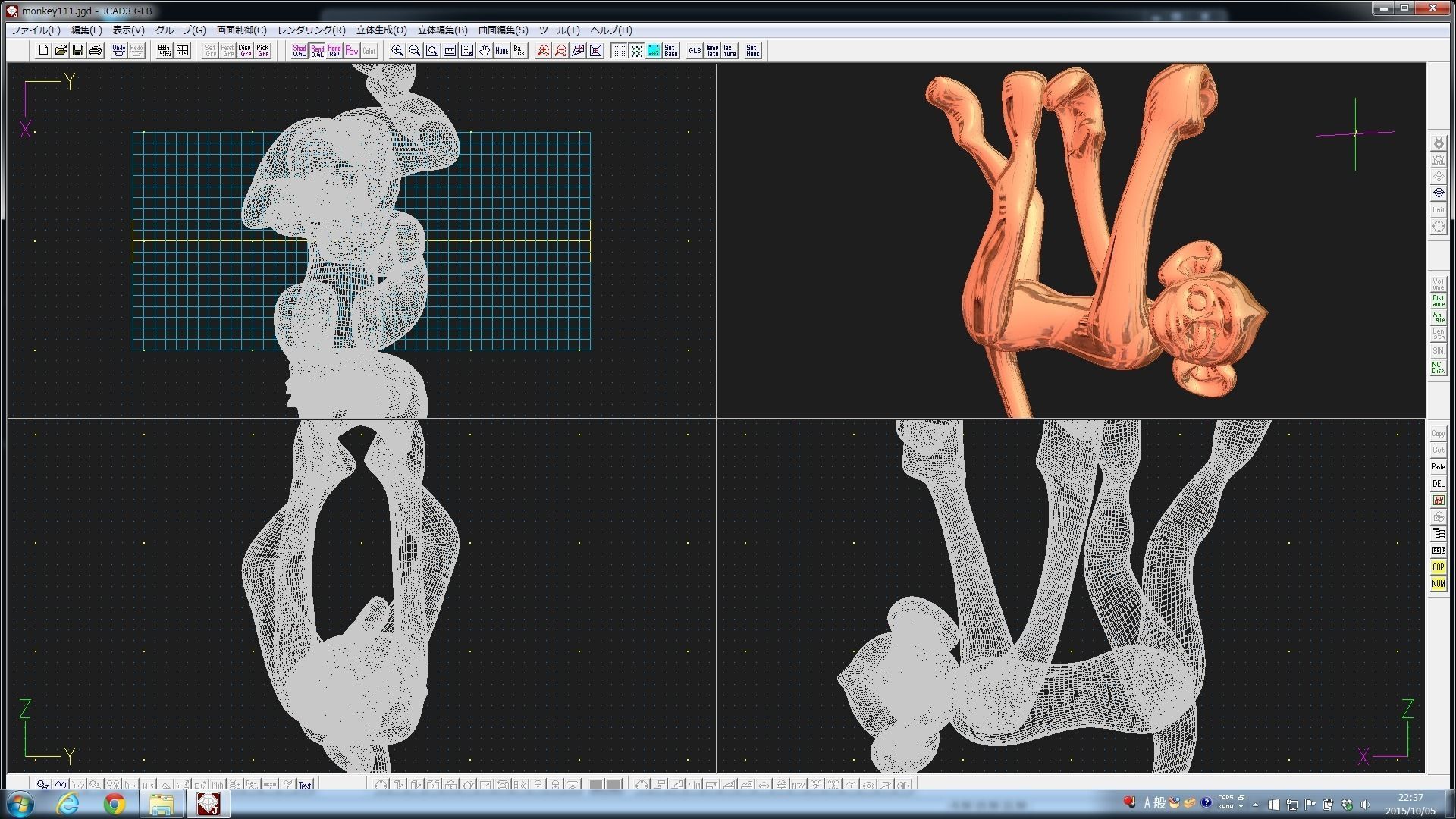Click the Back view button
This screenshot has height=819, width=1456.
pos(519,51)
